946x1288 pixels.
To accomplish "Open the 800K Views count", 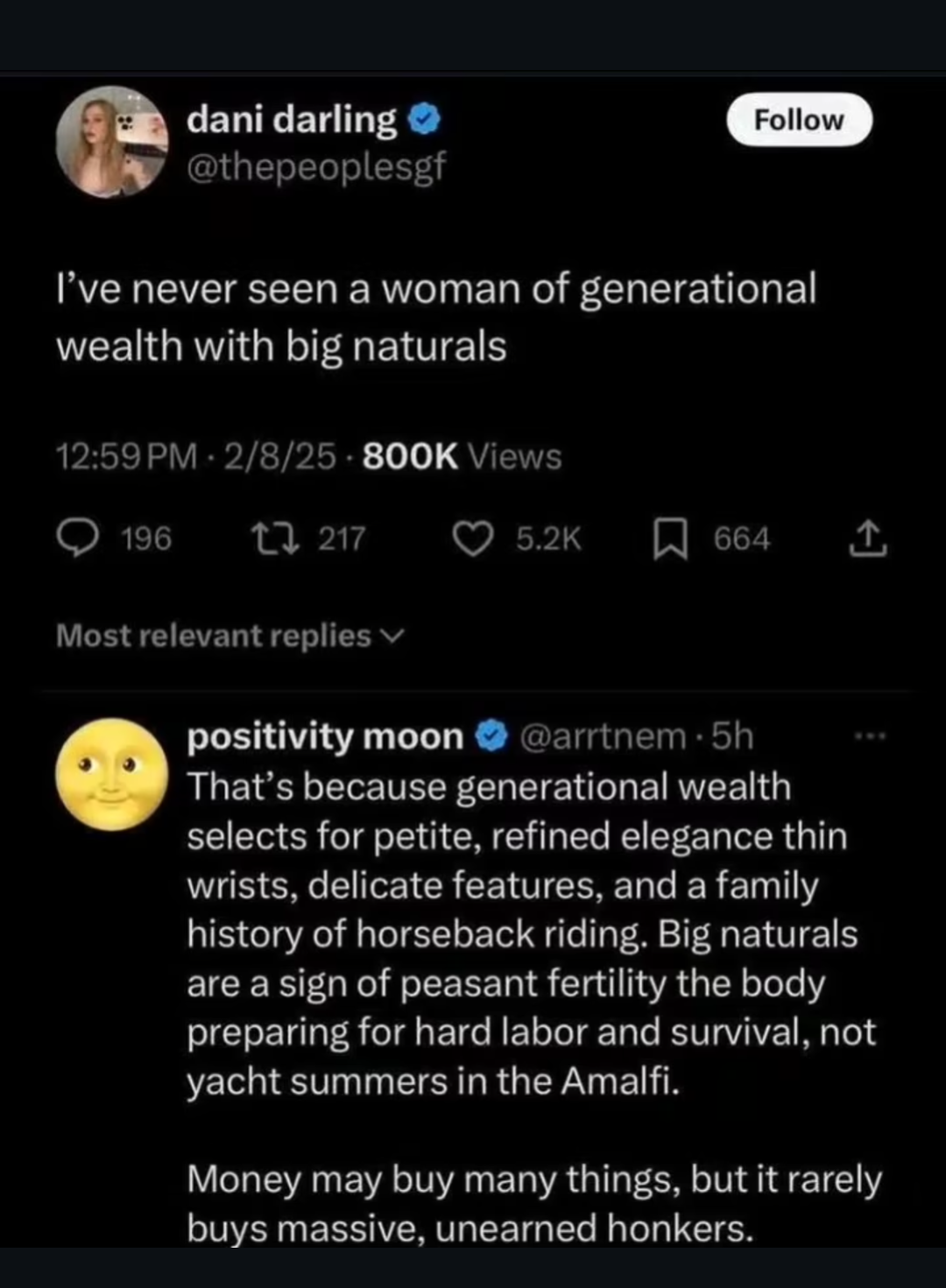I will tap(462, 456).
